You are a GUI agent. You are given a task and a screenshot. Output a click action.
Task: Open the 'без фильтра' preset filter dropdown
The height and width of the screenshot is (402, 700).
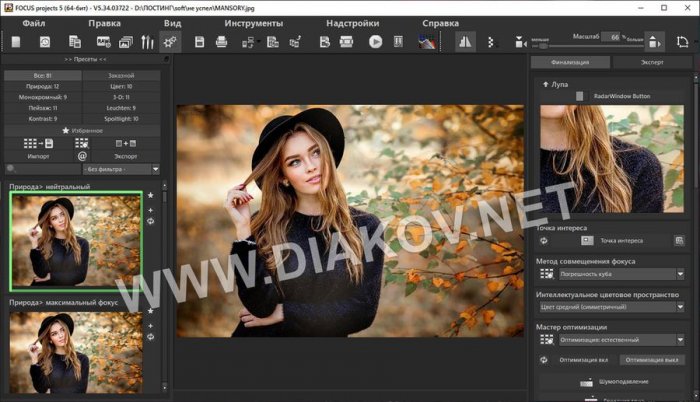click(121, 170)
